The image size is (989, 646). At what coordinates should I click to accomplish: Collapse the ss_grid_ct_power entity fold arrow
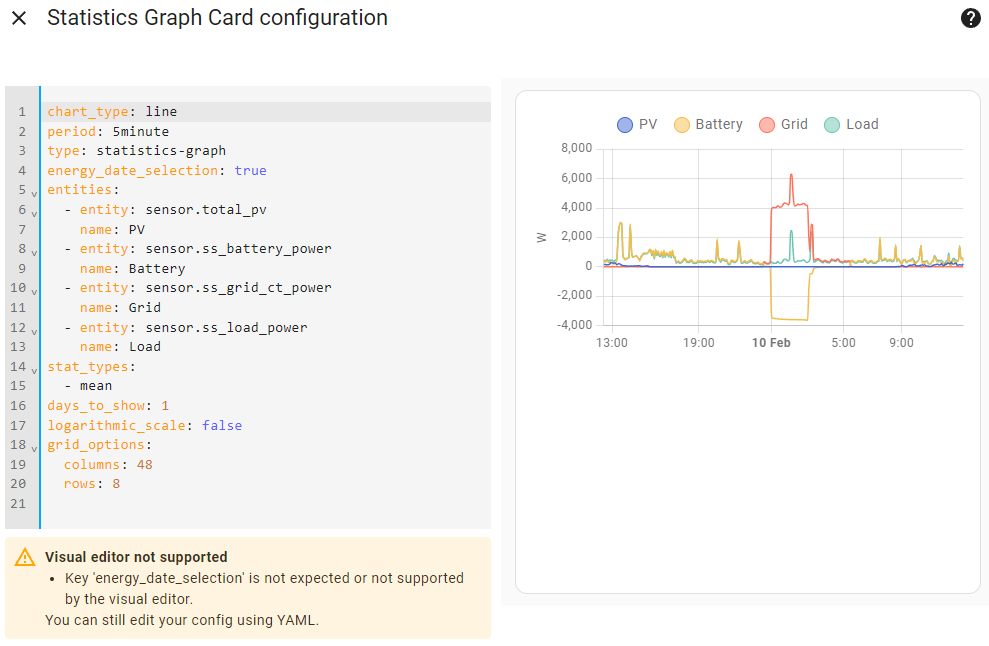tap(34, 291)
